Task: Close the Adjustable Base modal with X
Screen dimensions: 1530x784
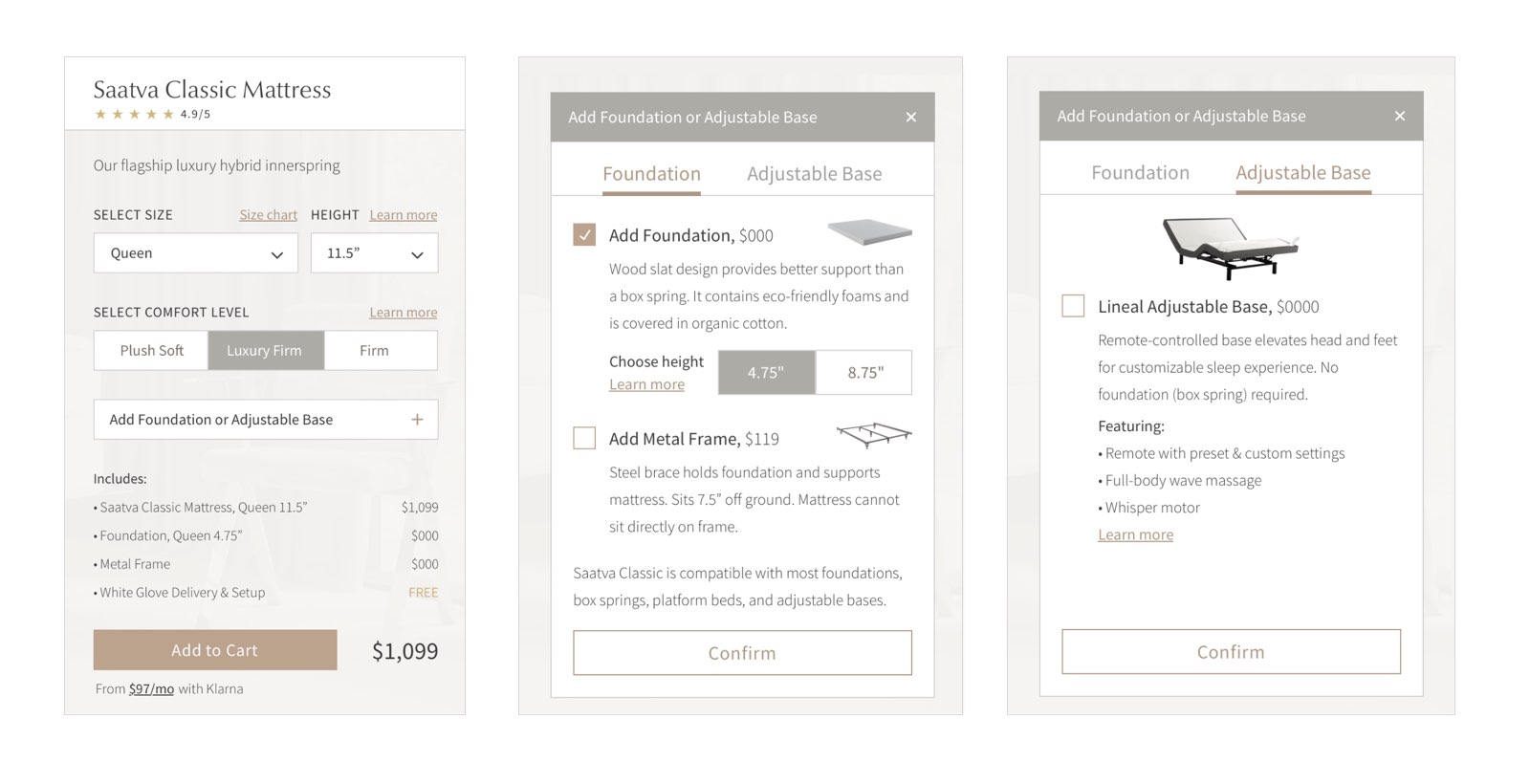Action: click(1399, 117)
